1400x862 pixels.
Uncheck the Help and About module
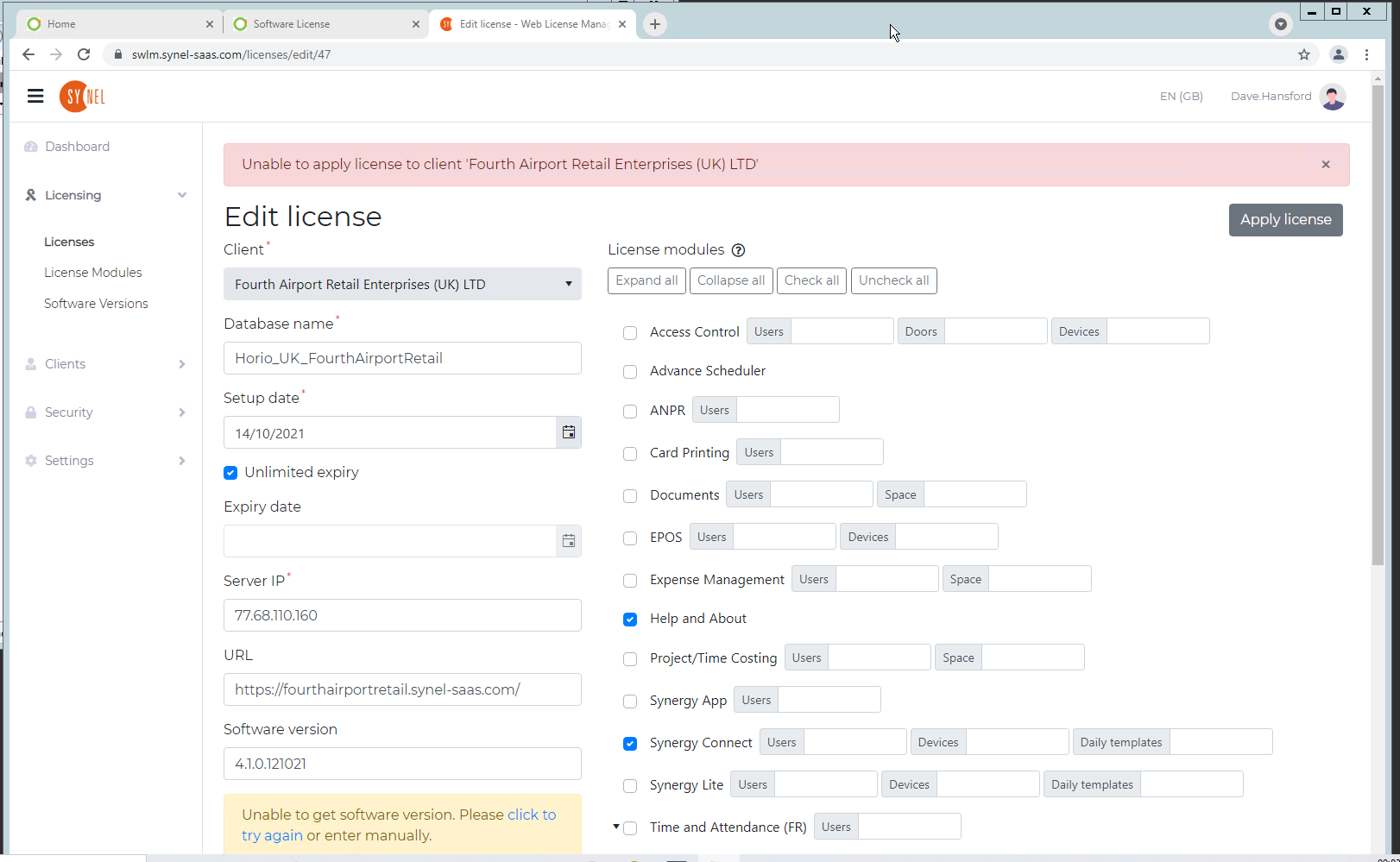[630, 620]
